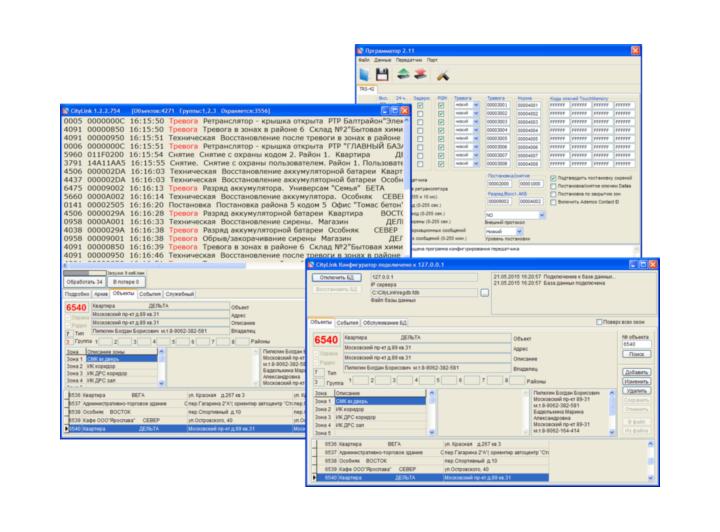Click the floppy disk save icon

click(x=381, y=74)
